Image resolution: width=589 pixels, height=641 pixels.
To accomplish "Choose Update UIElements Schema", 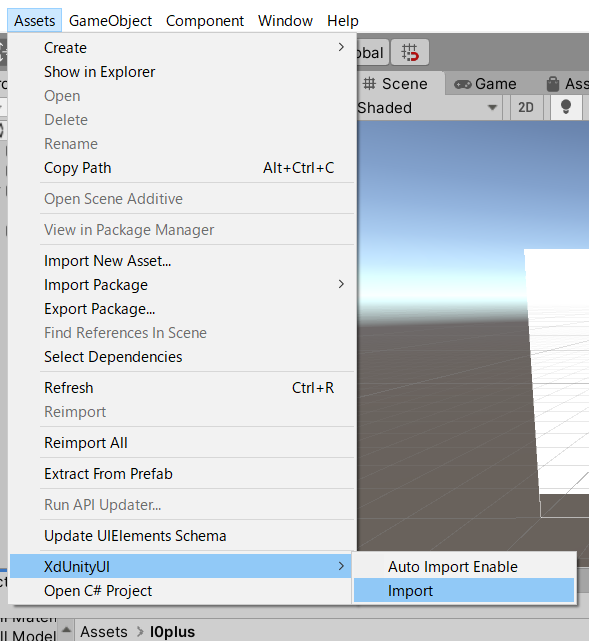I will coord(181,536).
